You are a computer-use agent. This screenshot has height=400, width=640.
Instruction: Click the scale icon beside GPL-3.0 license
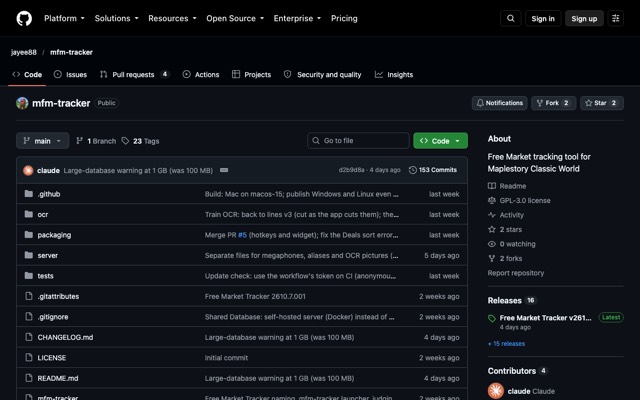coord(492,200)
